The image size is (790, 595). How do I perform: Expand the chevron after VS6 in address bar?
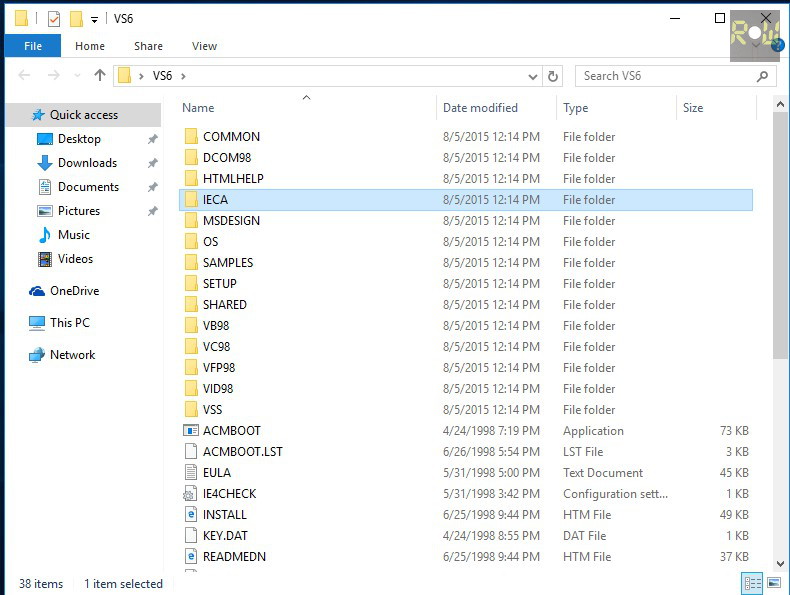(183, 76)
